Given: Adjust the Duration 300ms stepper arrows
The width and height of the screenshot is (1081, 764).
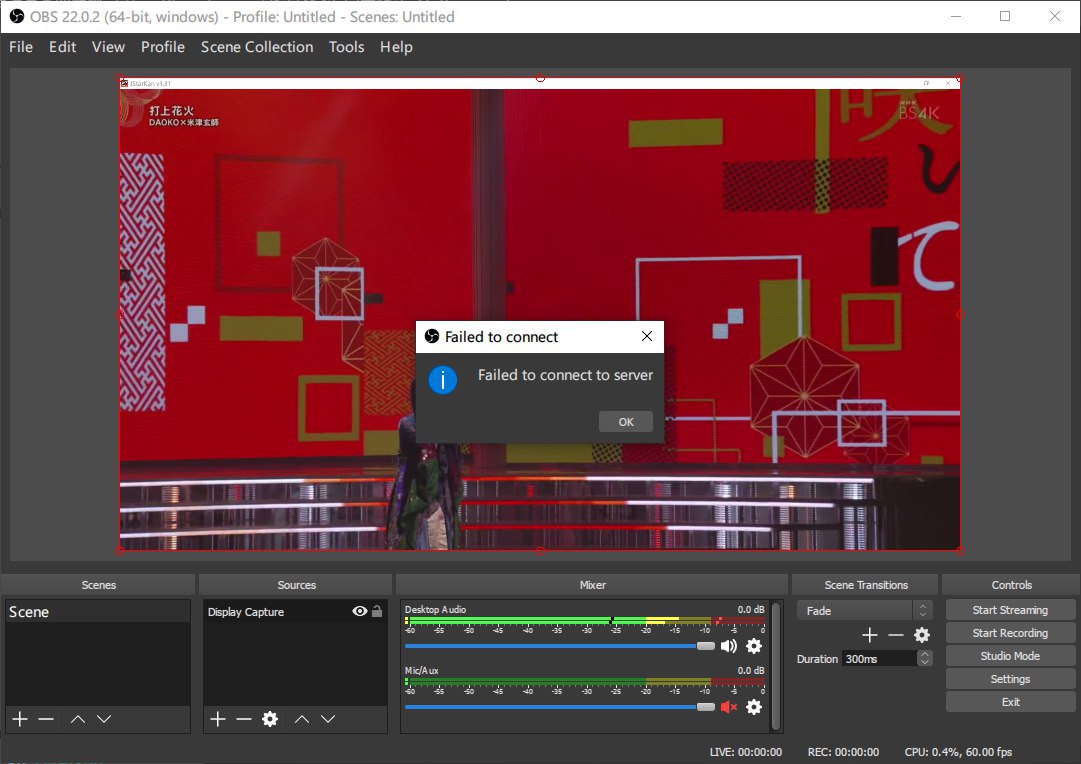Looking at the screenshot, I should 924,658.
